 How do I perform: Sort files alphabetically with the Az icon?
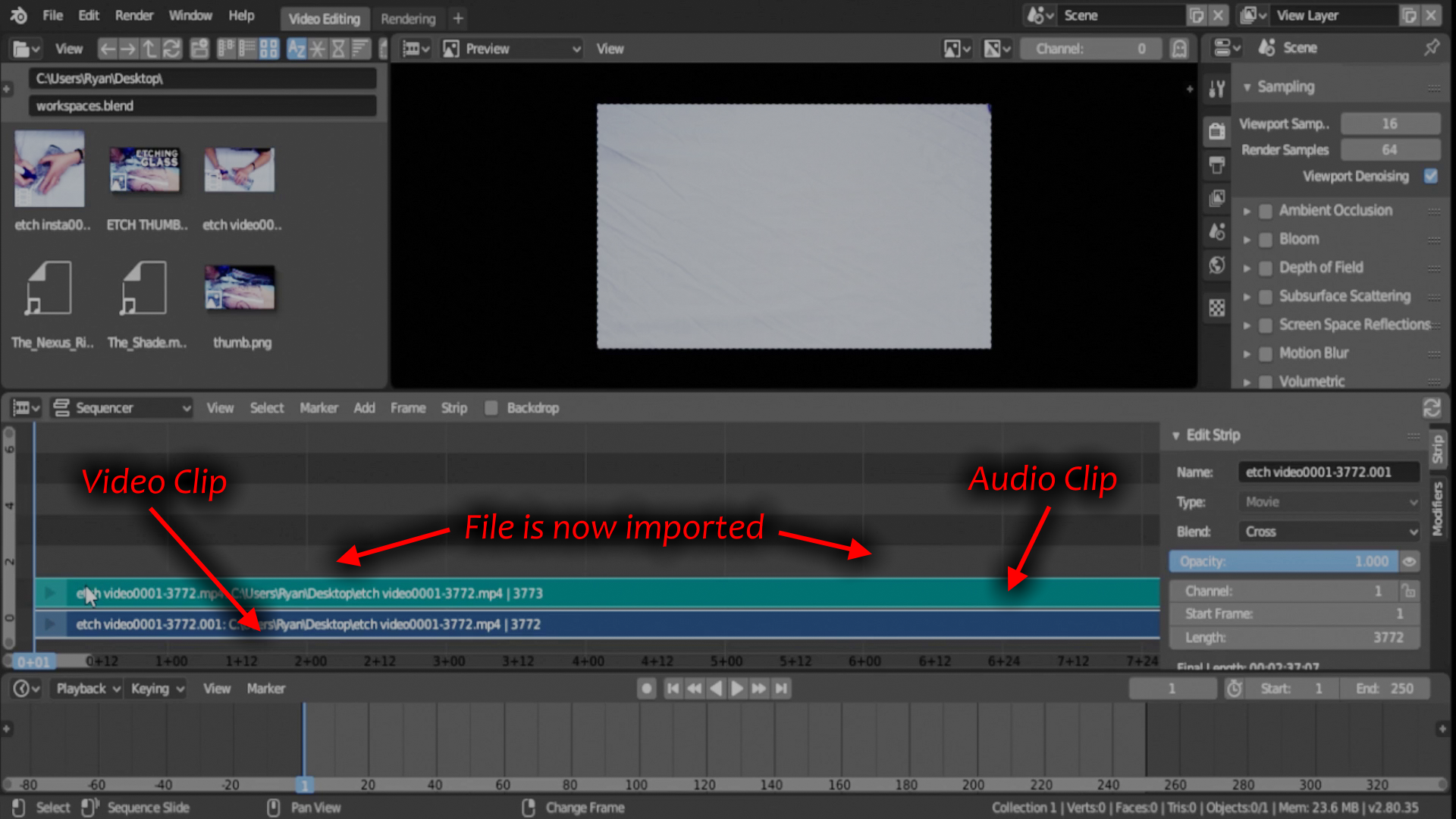[x=296, y=48]
